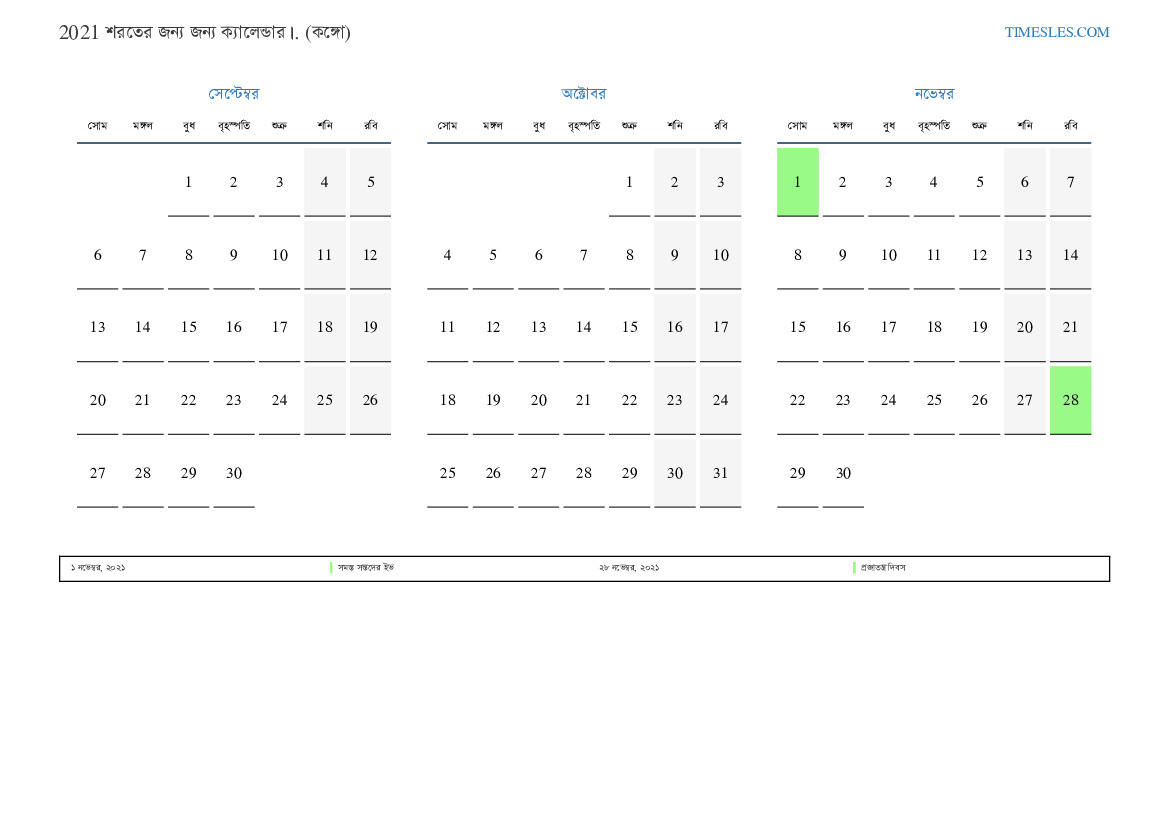Click the প্রজাতন্ত্র দিবস holiday legend label
Viewport: 1169px width, 827px height.
click(883, 568)
